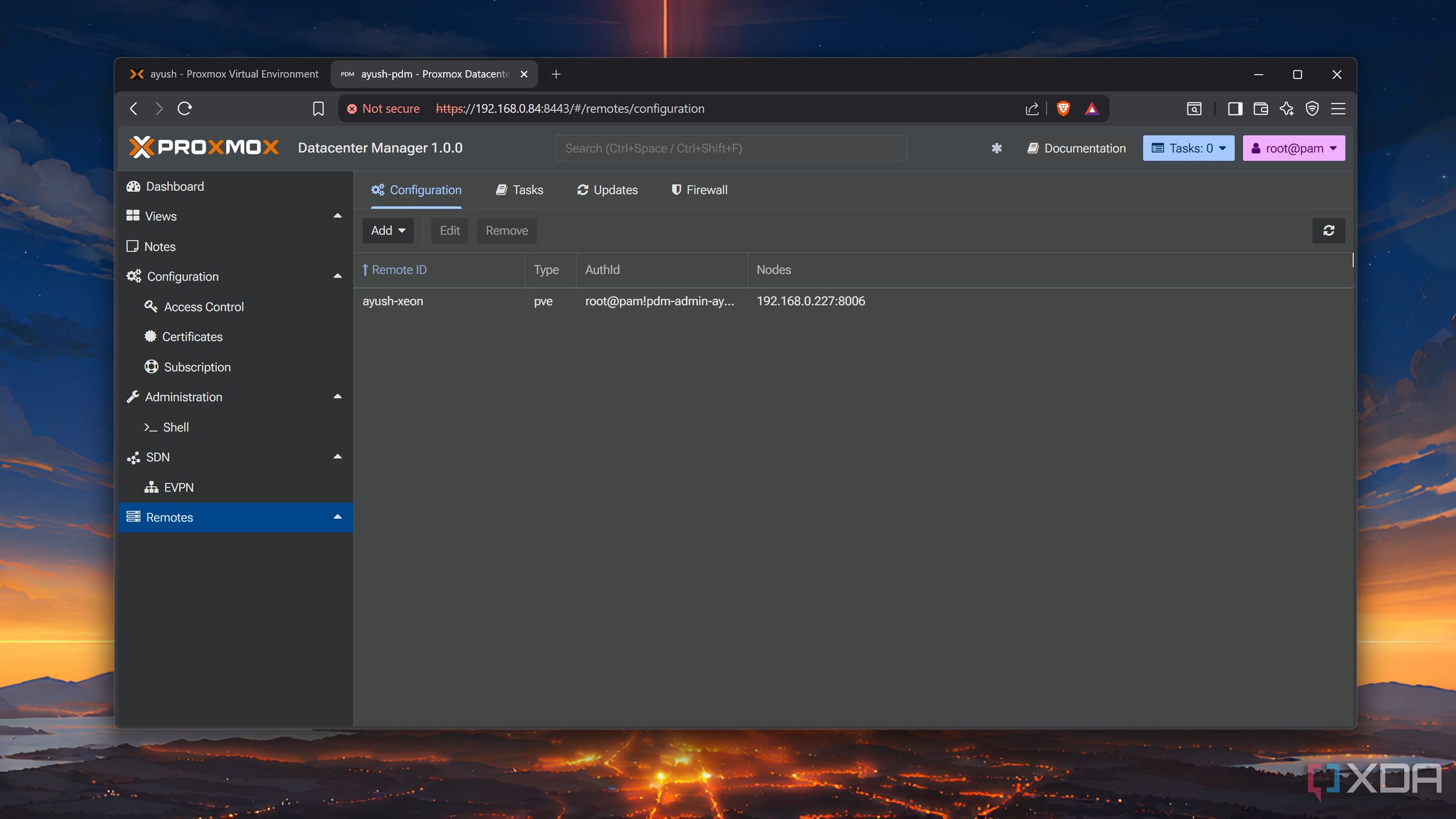Click the theme asterisk icon in header
The height and width of the screenshot is (819, 1456).
click(996, 148)
